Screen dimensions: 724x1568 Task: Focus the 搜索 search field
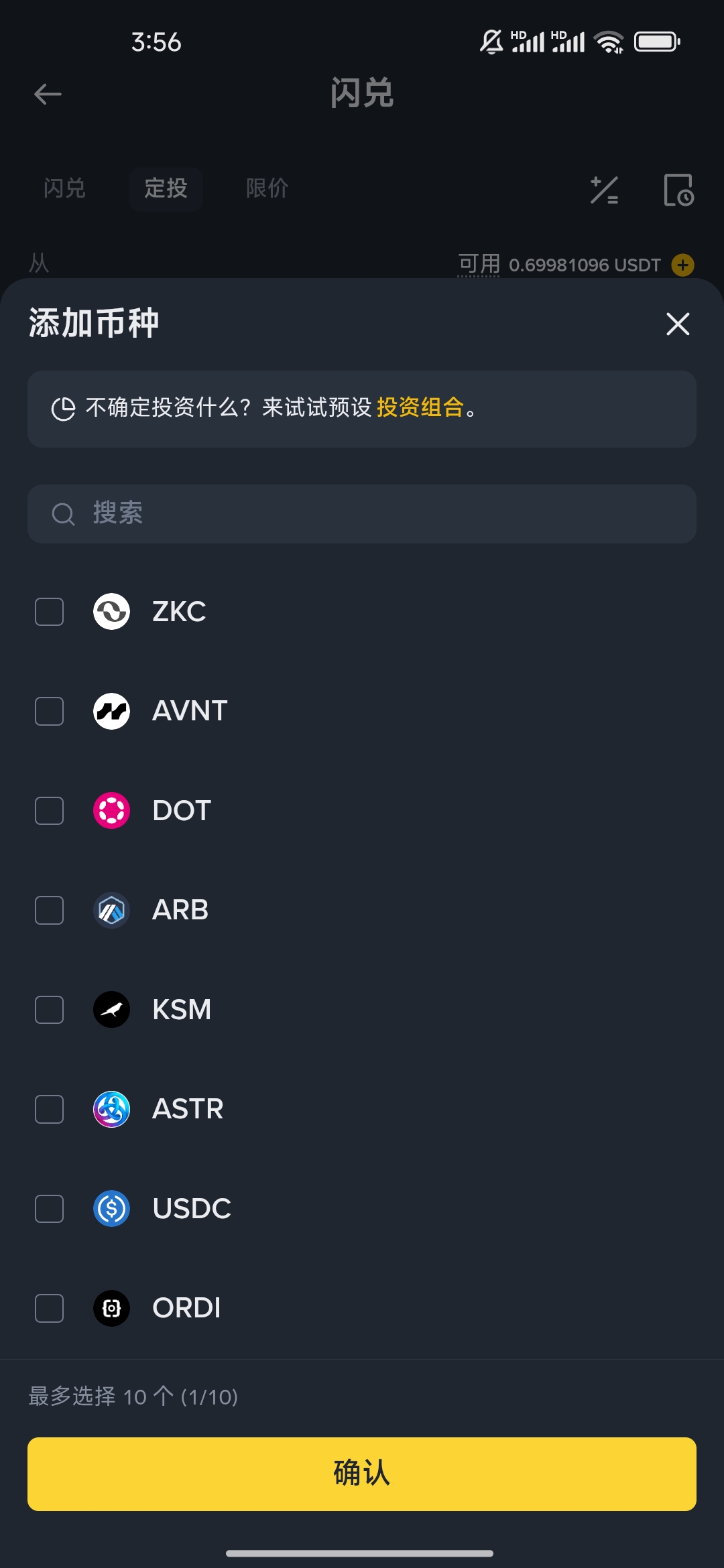(x=362, y=514)
